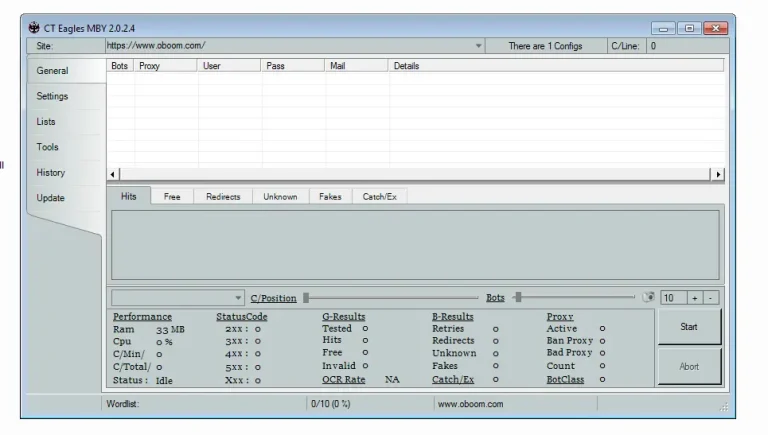This screenshot has height=435, width=768.
Task: Click the Start button
Action: (x=689, y=327)
